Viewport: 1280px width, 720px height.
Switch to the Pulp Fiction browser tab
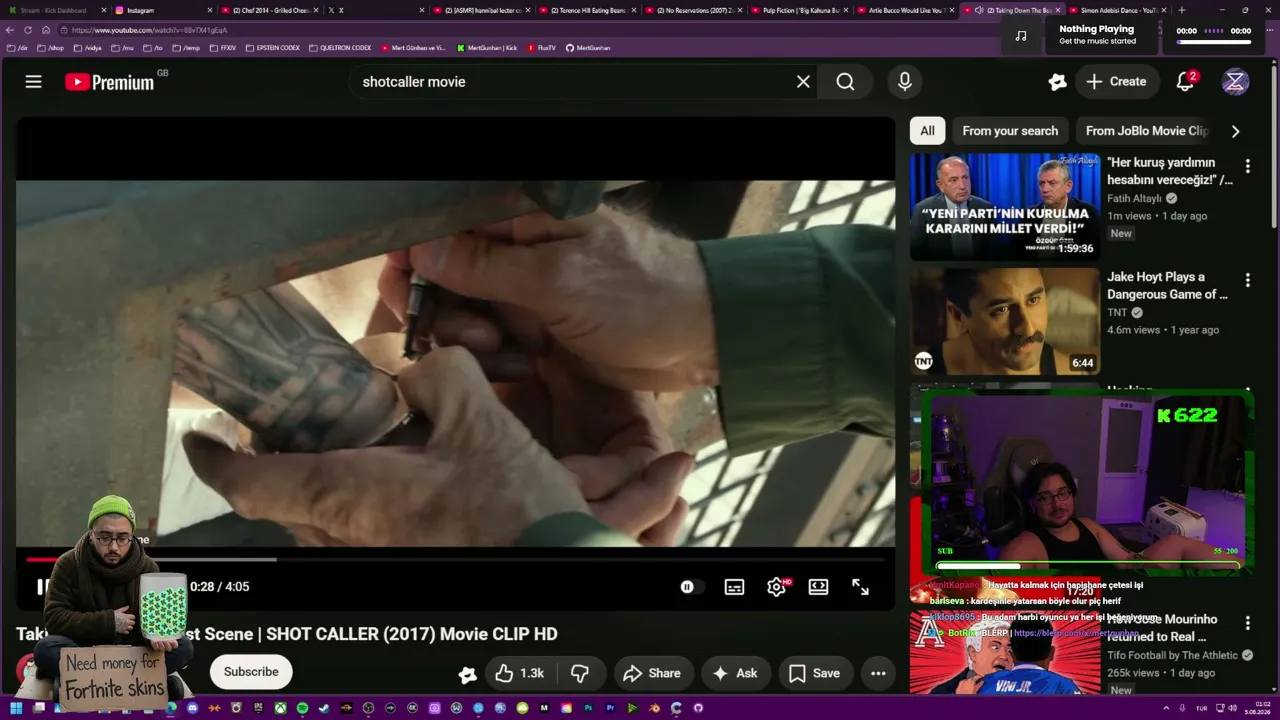tap(801, 10)
